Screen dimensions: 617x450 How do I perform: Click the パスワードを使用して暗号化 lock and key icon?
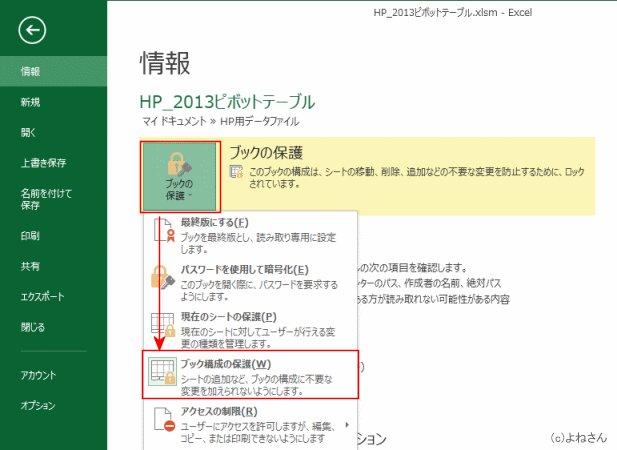tap(163, 277)
